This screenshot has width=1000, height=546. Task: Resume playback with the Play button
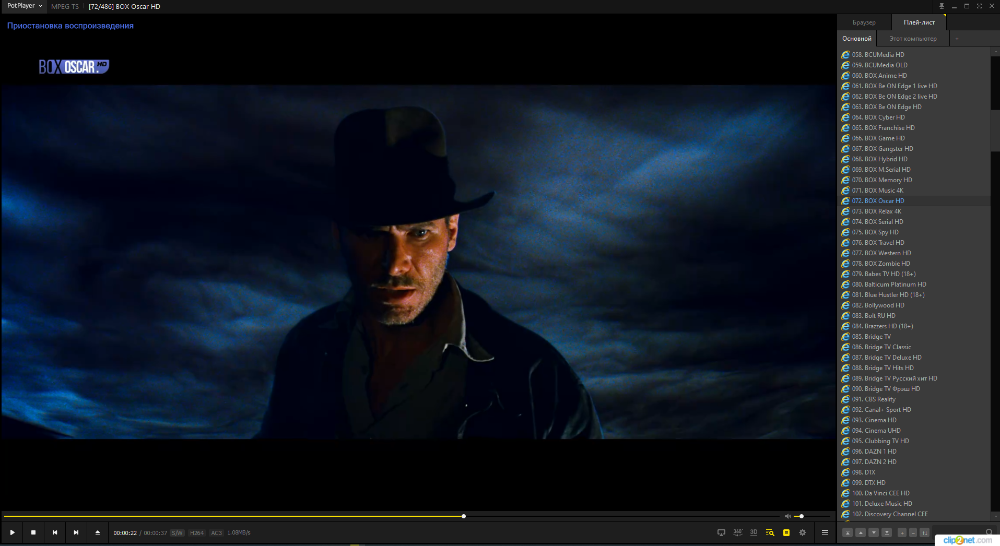pos(12,533)
